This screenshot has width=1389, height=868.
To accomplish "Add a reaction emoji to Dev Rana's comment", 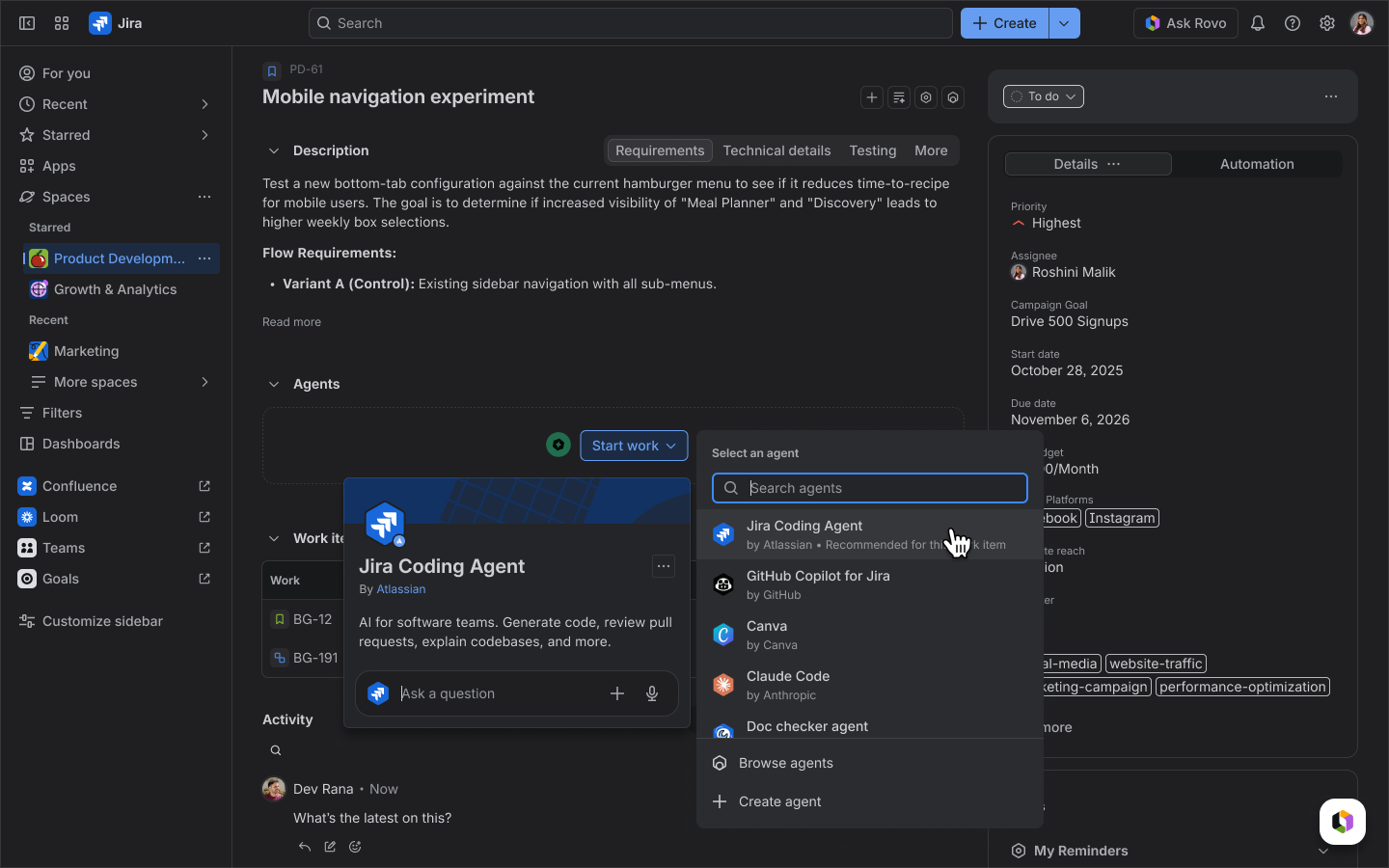I will tap(355, 847).
